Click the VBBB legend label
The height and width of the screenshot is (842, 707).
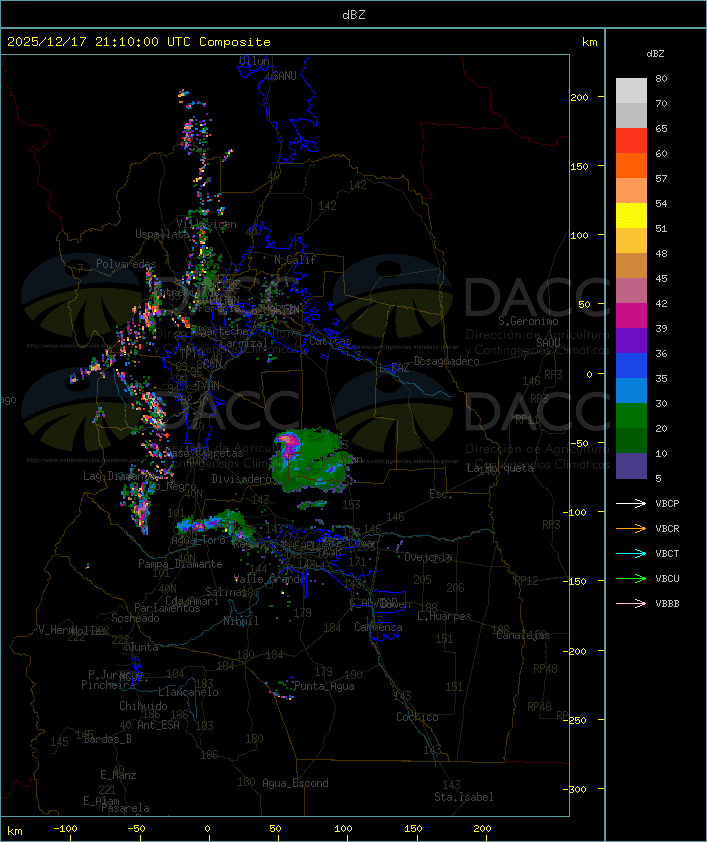[667, 604]
